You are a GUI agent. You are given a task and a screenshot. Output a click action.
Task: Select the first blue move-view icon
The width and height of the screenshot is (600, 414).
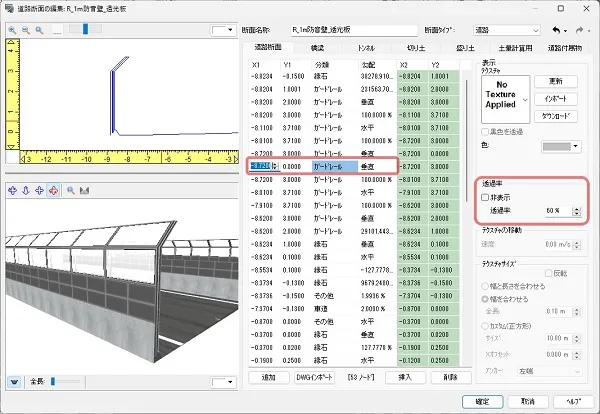click(12, 190)
